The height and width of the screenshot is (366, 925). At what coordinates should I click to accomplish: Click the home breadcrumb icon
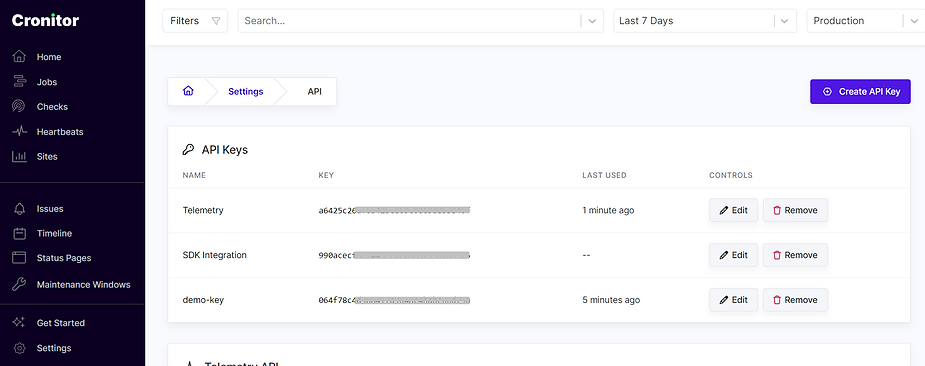(x=188, y=92)
